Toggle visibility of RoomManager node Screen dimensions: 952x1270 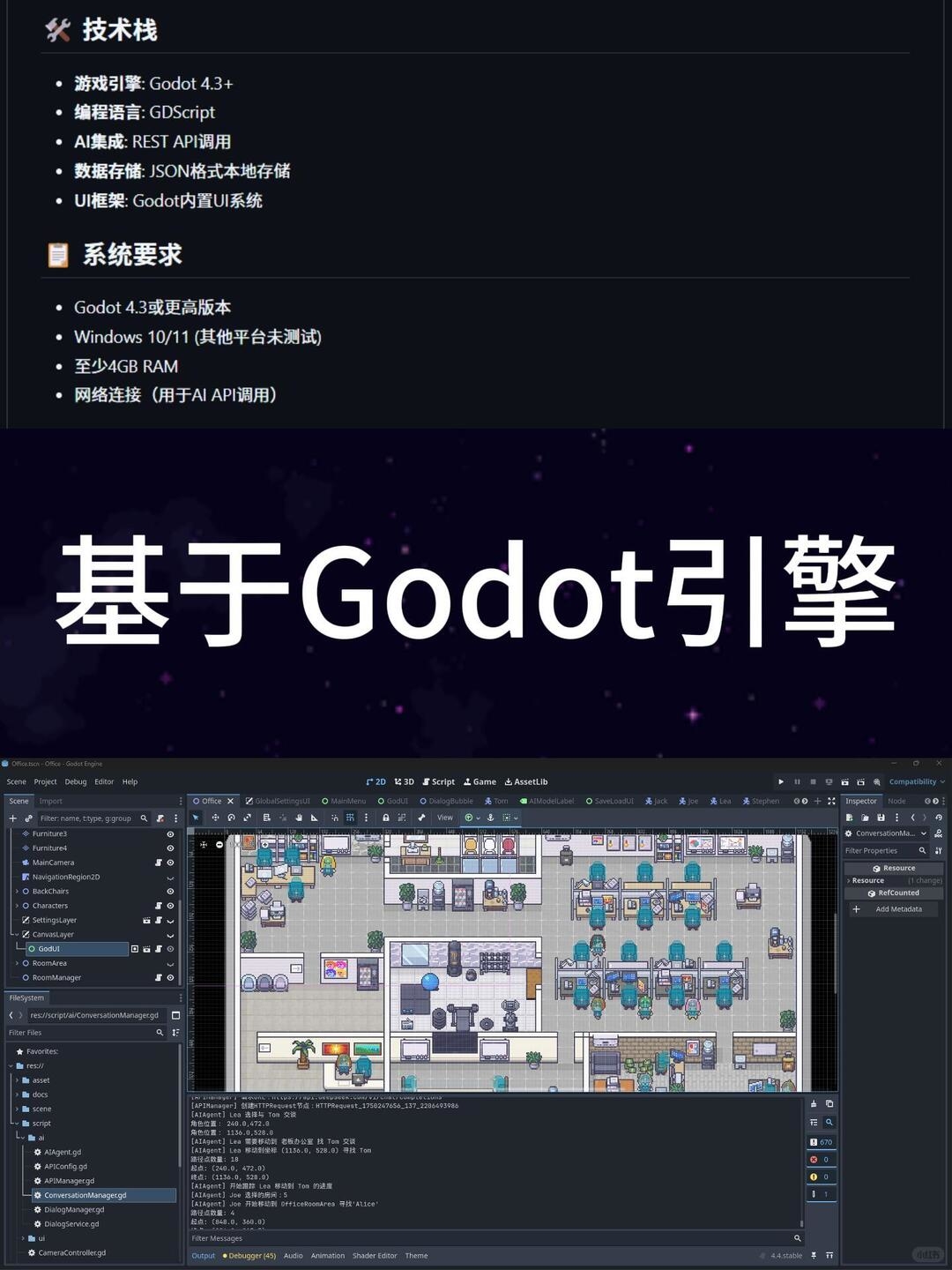tap(170, 977)
